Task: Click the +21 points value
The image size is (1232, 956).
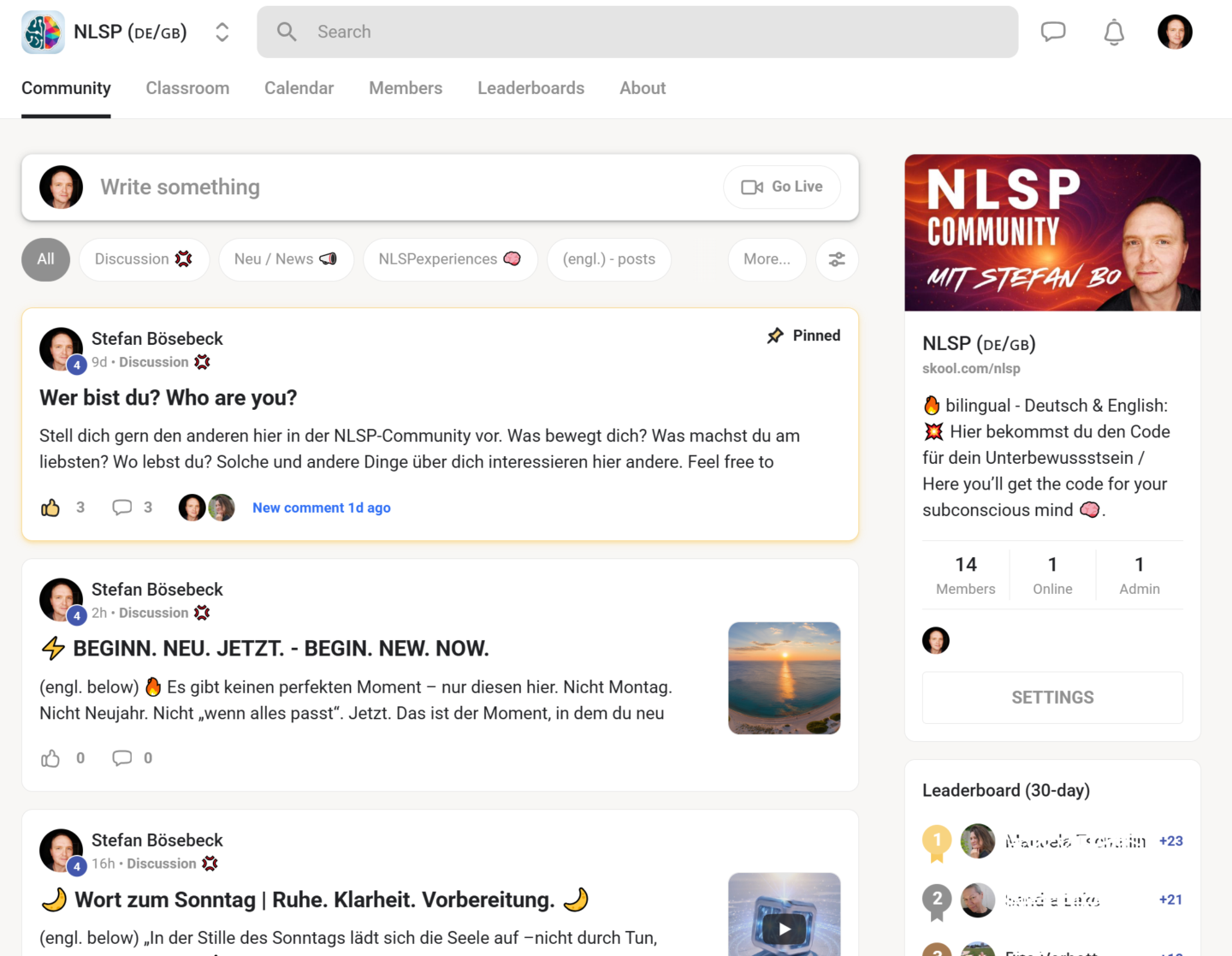Action: [x=1171, y=900]
